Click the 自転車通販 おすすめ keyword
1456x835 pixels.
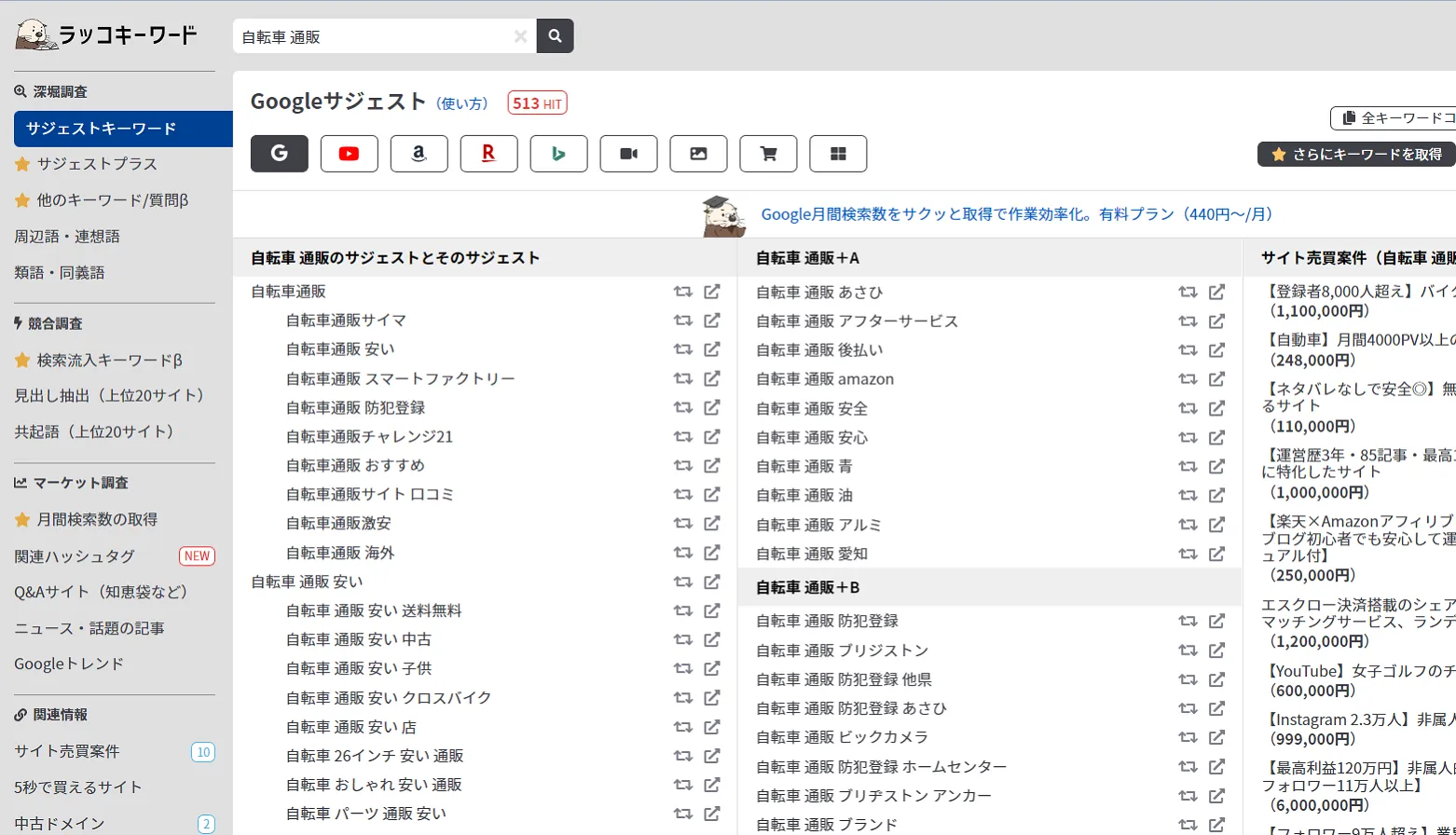[355, 465]
